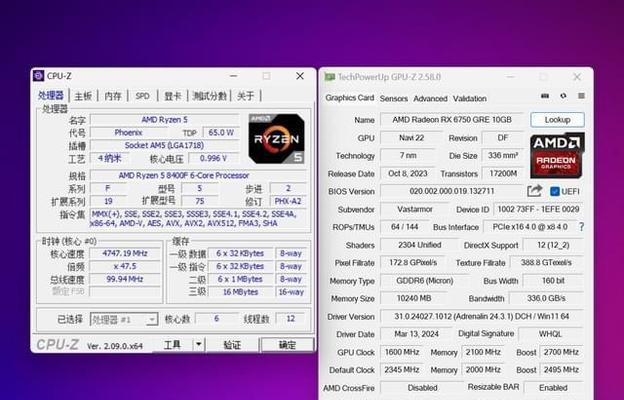Click the Driver Date value Mar 13, 2024
The image size is (624, 400).
416,334
